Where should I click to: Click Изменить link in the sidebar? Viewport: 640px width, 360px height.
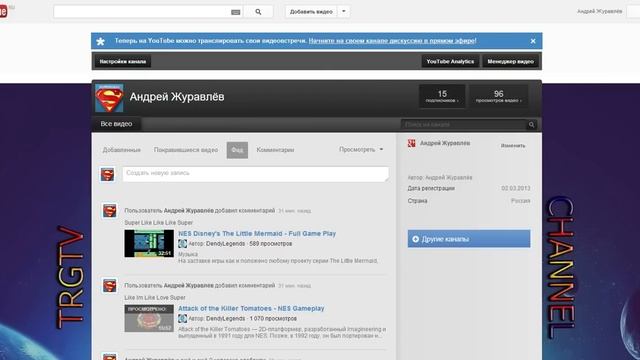pos(513,146)
